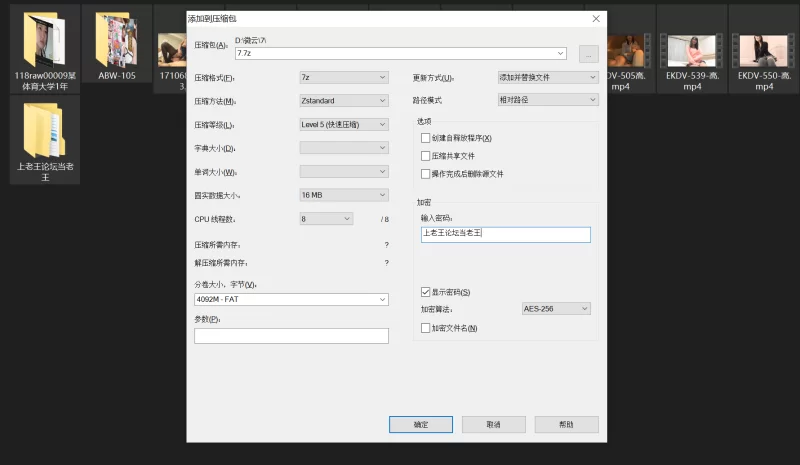Image resolution: width=800 pixels, height=465 pixels.
Task: Open the 加密算法 AES-256 dropdown
Action: tap(556, 309)
